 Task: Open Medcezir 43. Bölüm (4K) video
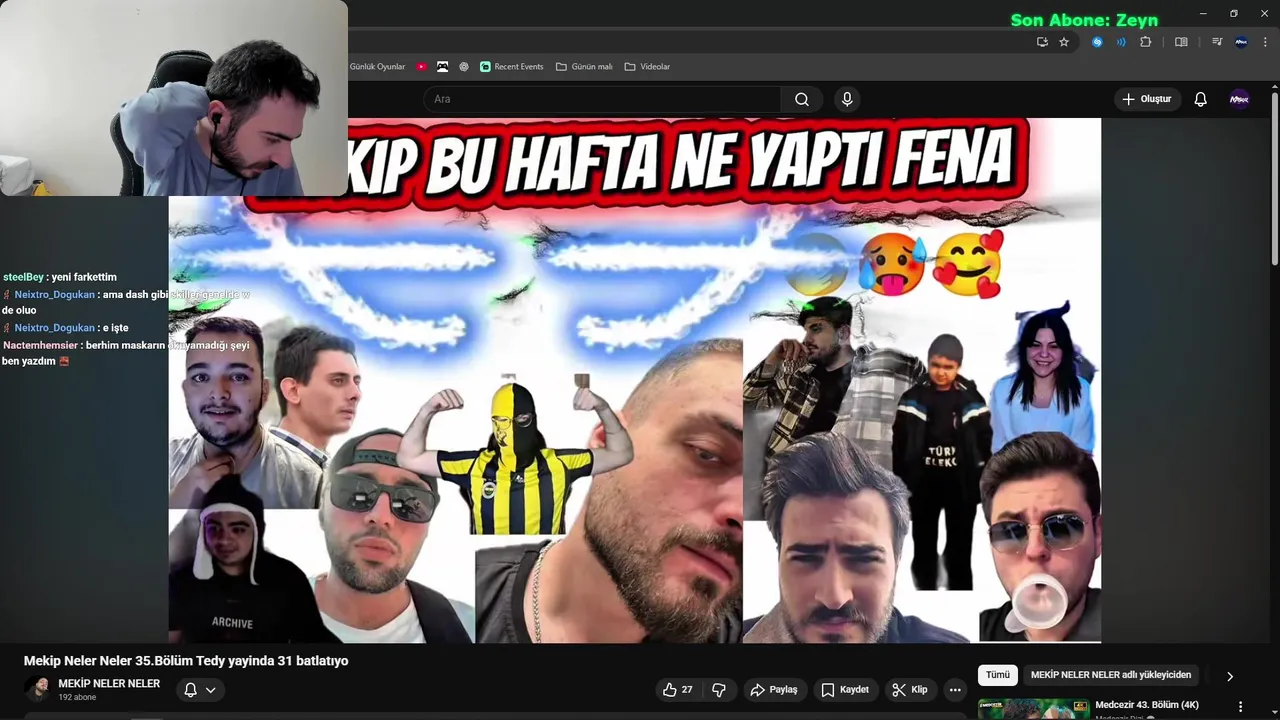[x=1147, y=705]
